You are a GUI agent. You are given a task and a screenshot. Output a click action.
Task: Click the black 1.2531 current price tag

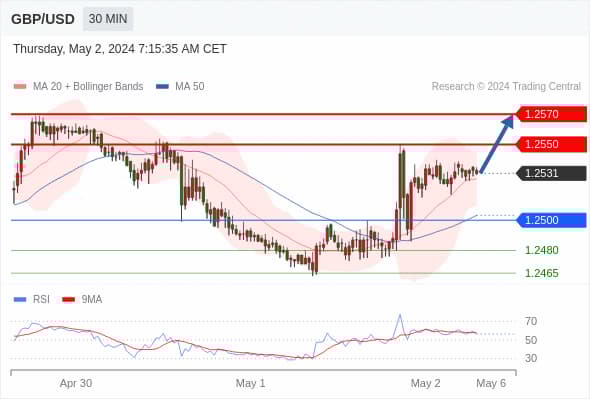click(x=551, y=173)
